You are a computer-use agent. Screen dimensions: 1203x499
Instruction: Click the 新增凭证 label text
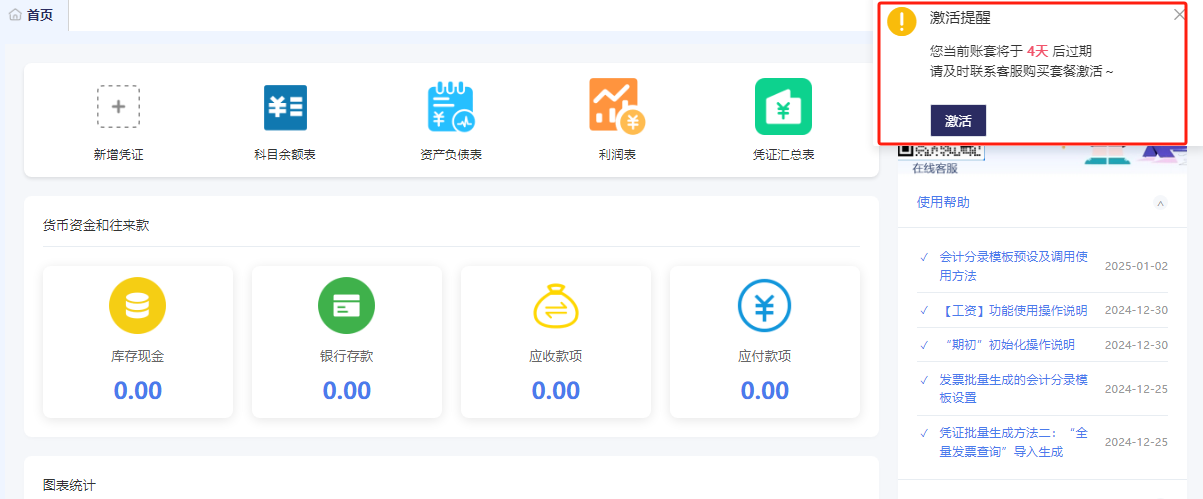click(118, 155)
